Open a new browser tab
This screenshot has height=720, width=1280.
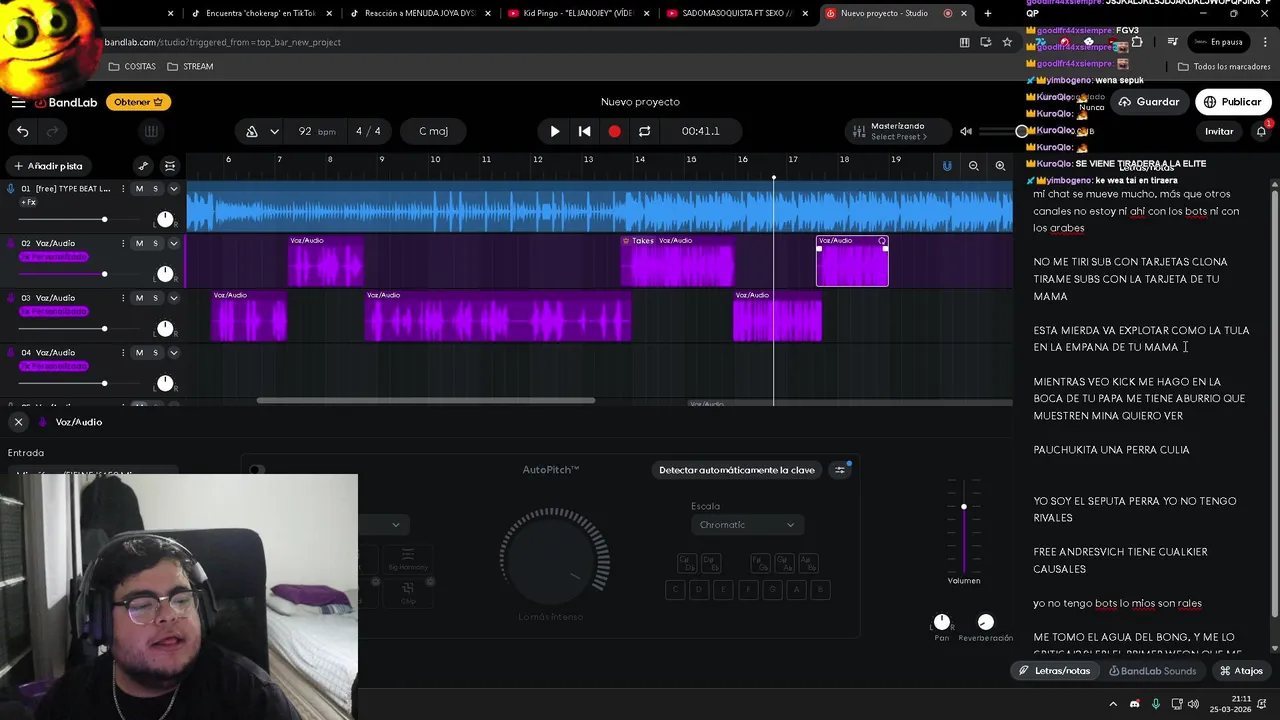point(988,13)
